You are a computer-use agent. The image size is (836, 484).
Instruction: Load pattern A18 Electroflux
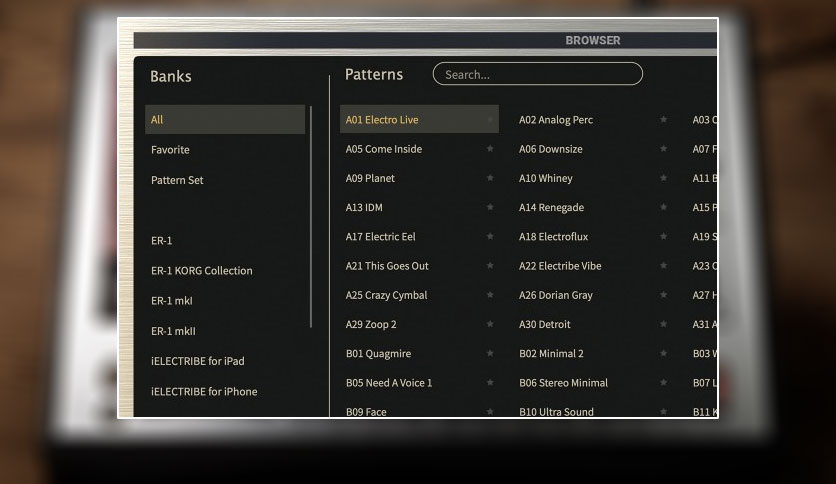point(553,236)
